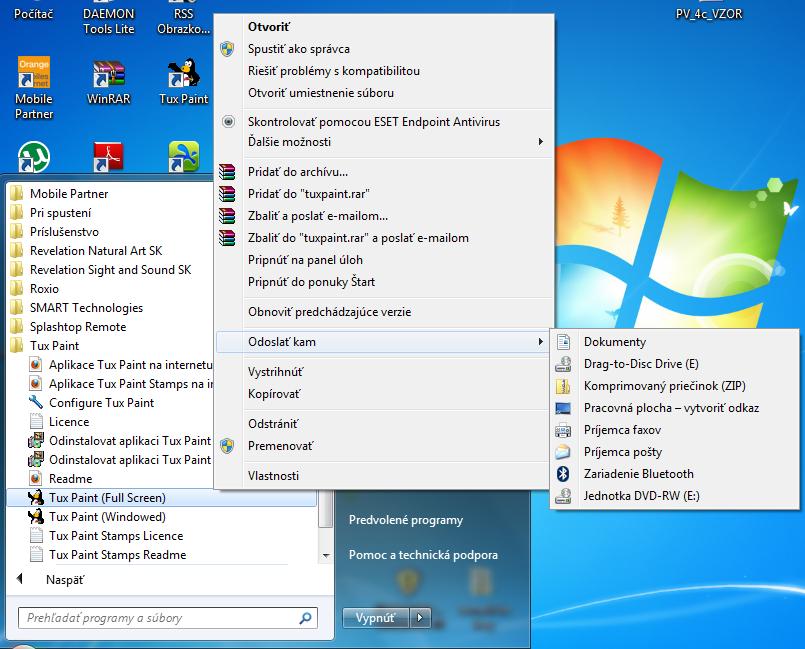Image resolution: width=805 pixels, height=649 pixels.
Task: Click Otvoriť umiestnenie súboru
Action: click(384, 93)
